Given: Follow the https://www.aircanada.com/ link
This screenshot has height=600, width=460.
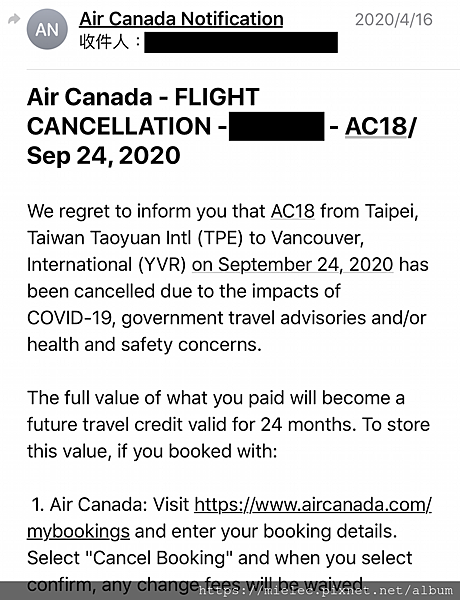Looking at the screenshot, I should click(x=313, y=505).
